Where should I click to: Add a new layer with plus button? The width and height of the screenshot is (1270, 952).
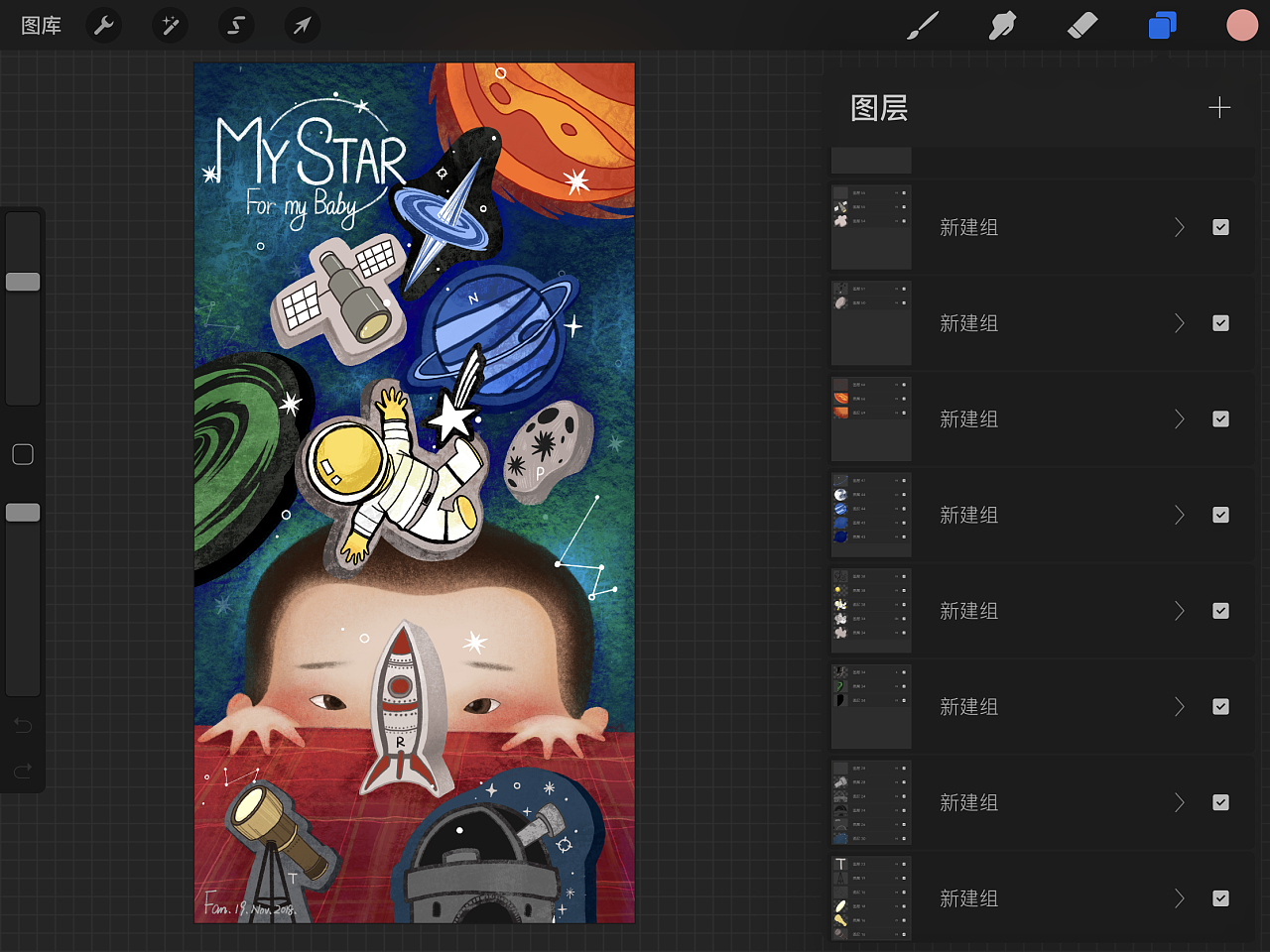pos(1219,107)
